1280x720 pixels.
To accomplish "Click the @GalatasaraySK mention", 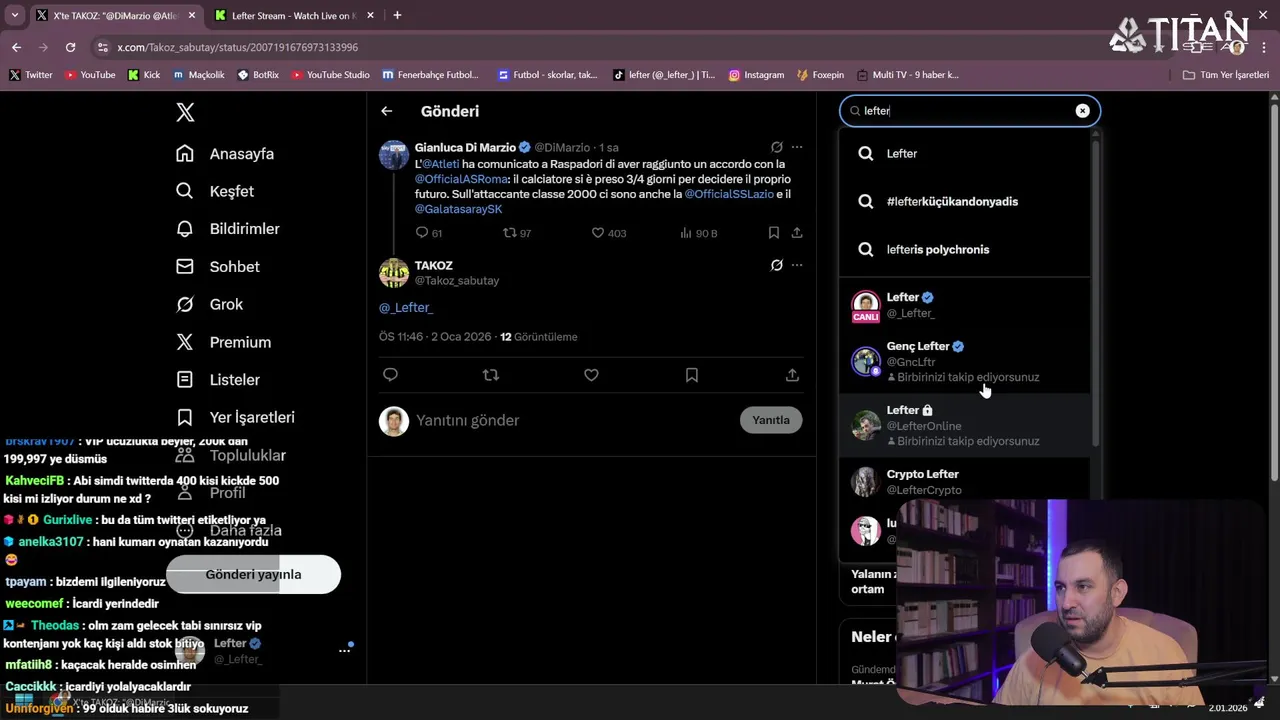I will (458, 209).
